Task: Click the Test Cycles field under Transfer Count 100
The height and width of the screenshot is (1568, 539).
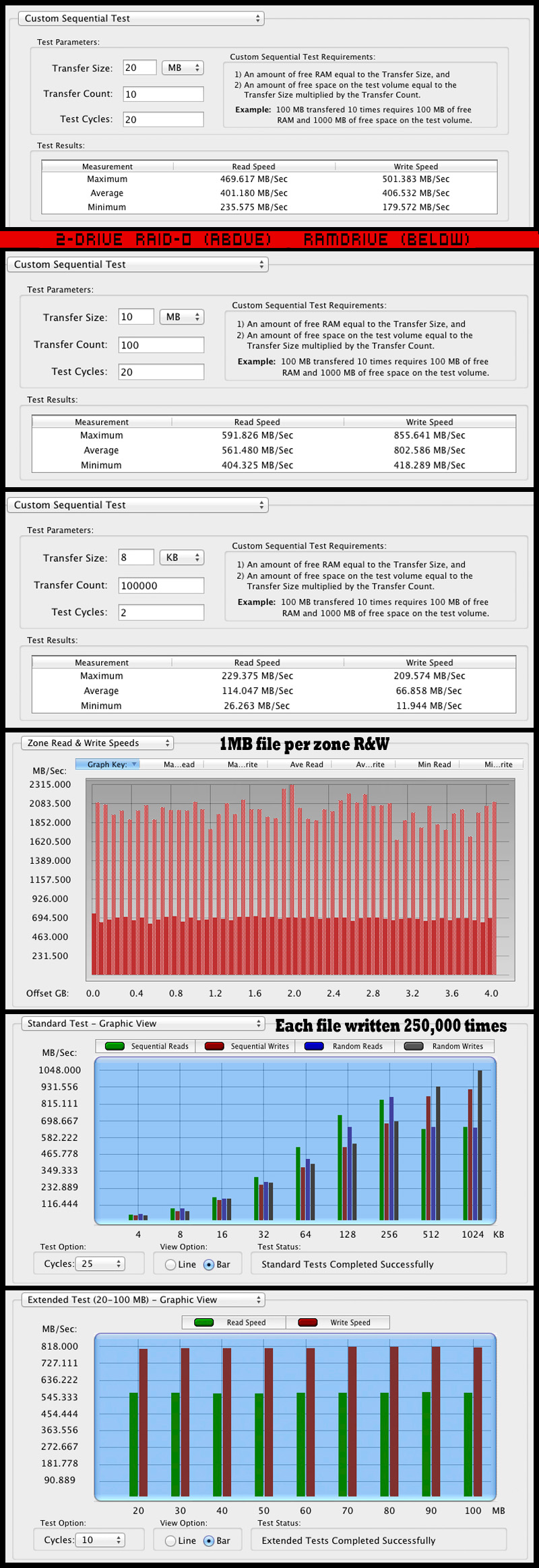Action: pyautogui.click(x=161, y=372)
